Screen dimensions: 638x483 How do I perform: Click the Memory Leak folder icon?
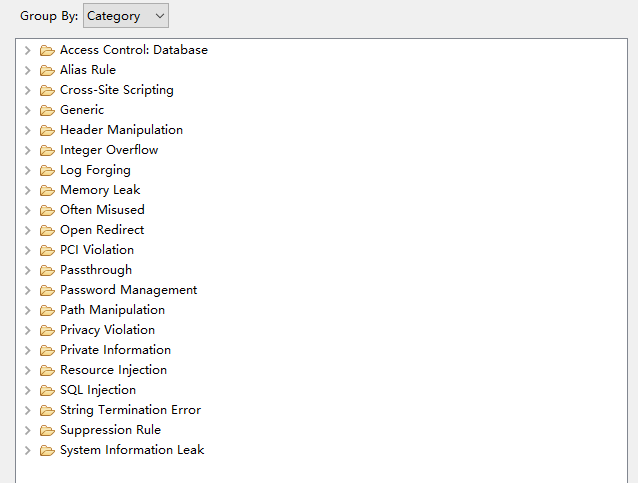pos(47,190)
